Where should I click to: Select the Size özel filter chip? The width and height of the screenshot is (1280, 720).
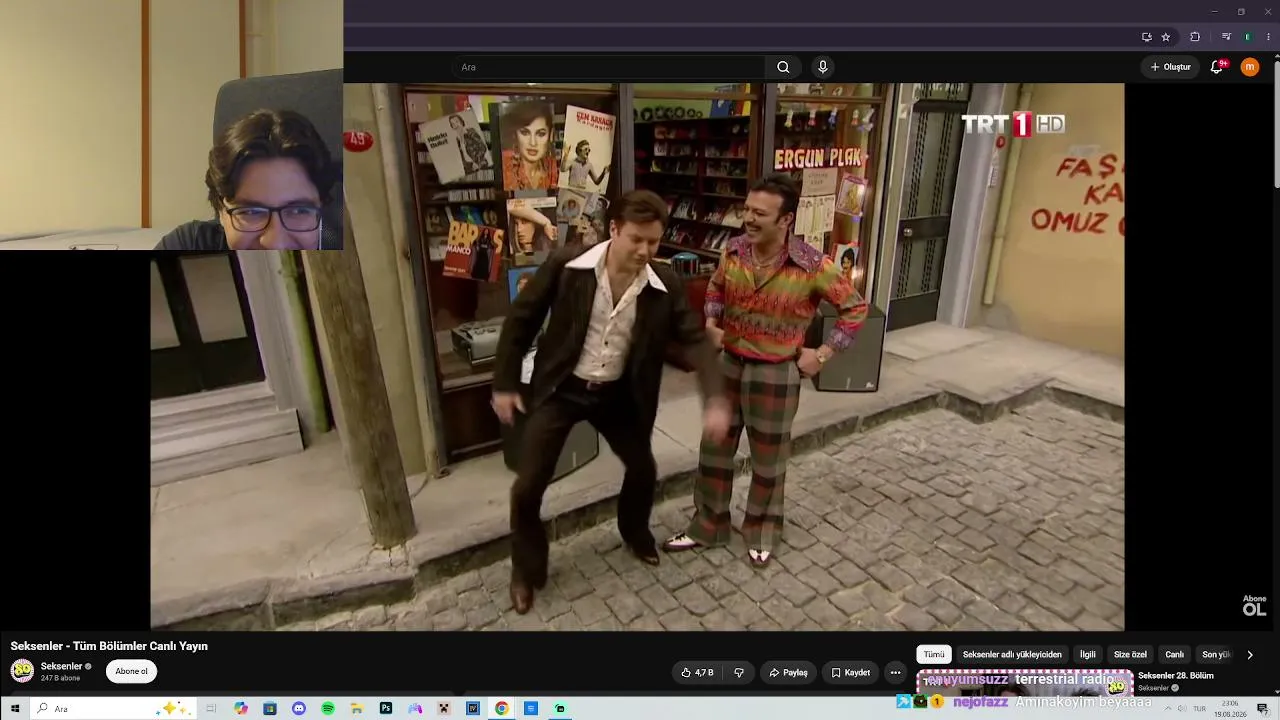1130,655
